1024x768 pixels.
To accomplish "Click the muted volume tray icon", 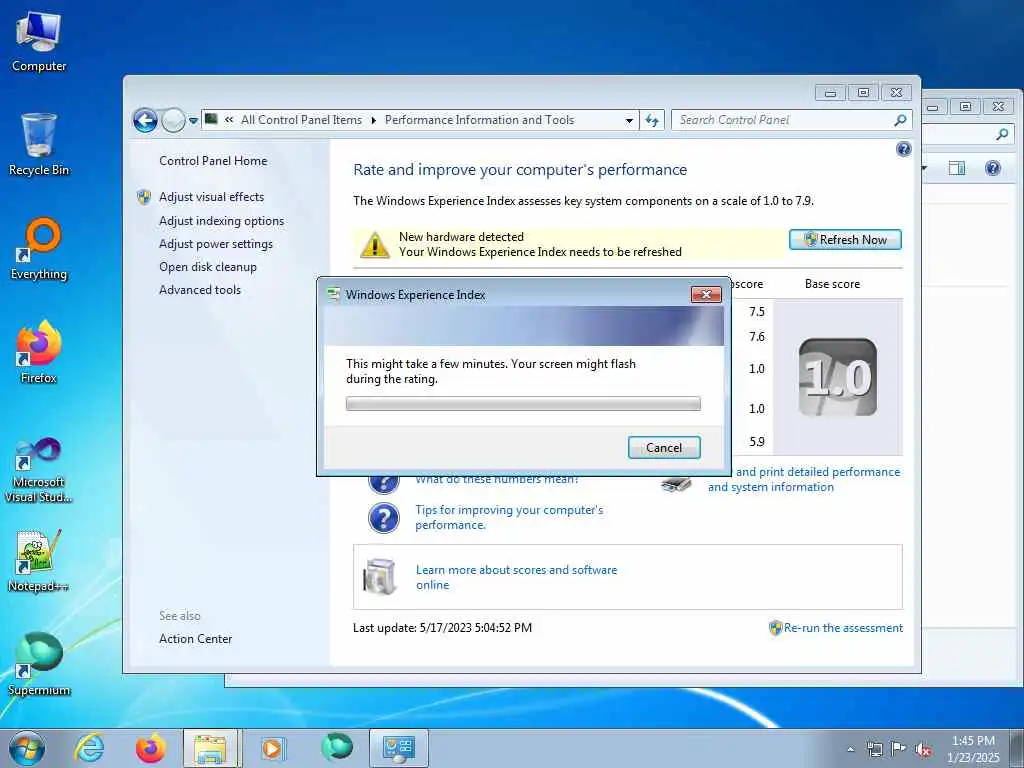I will (923, 750).
